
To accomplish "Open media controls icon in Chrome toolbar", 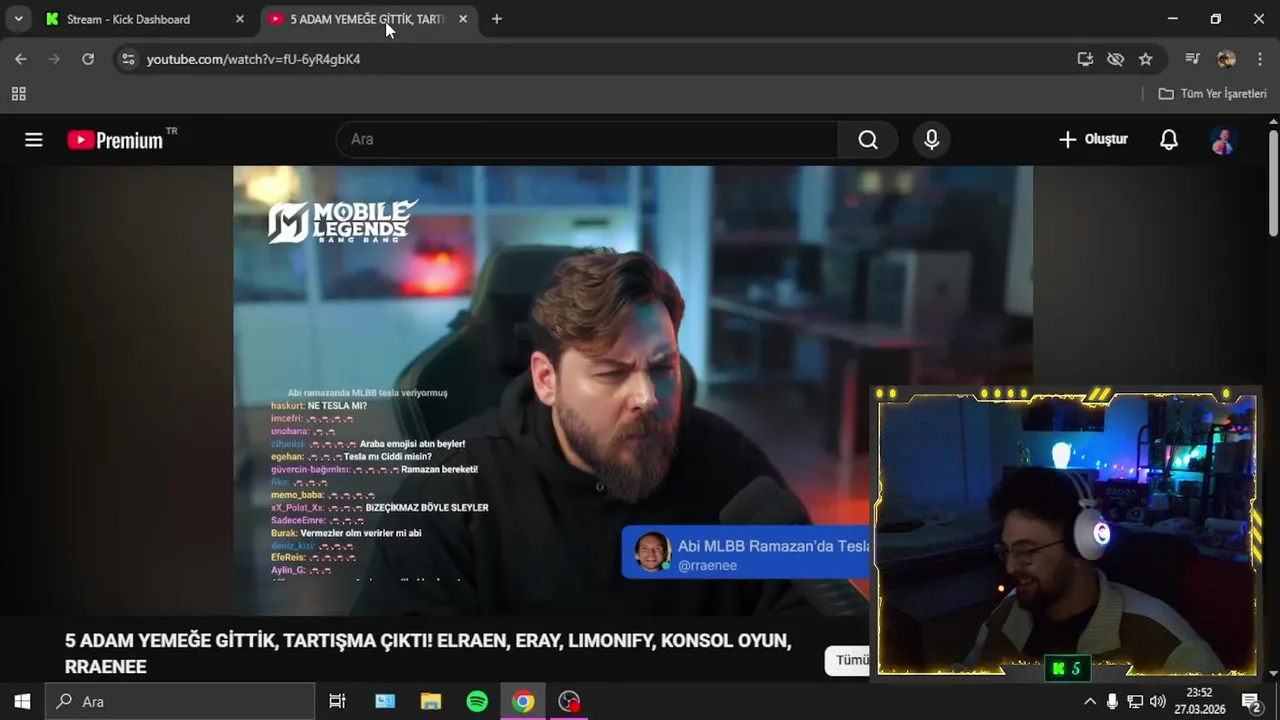I will (x=1192, y=59).
